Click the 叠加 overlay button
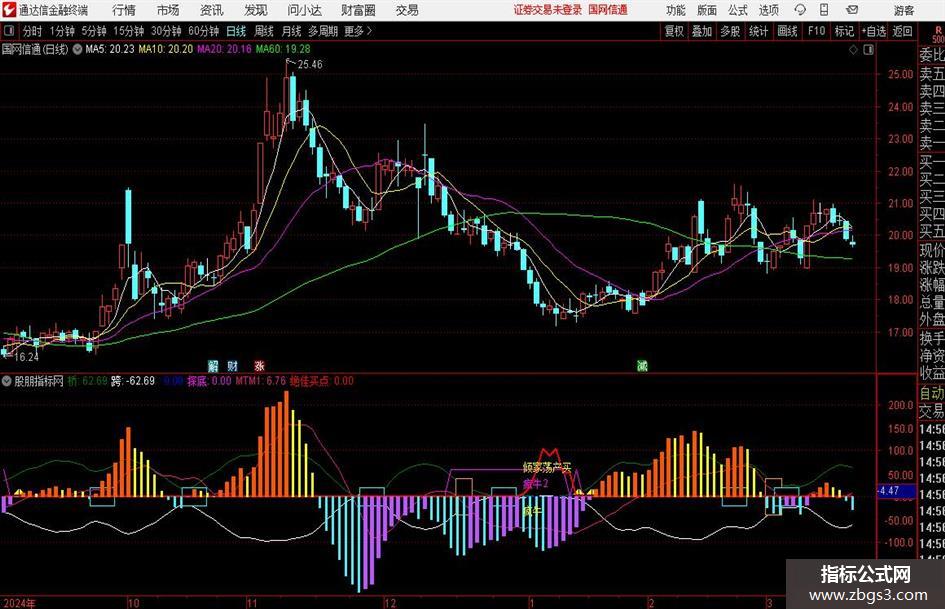This screenshot has height=609, width=945. (702, 31)
